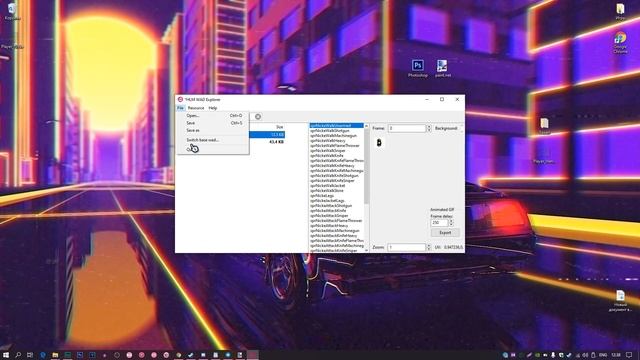The width and height of the screenshot is (640, 360).
Task: Select the archive folder icon at top-right of desktop
Action: pos(620,11)
